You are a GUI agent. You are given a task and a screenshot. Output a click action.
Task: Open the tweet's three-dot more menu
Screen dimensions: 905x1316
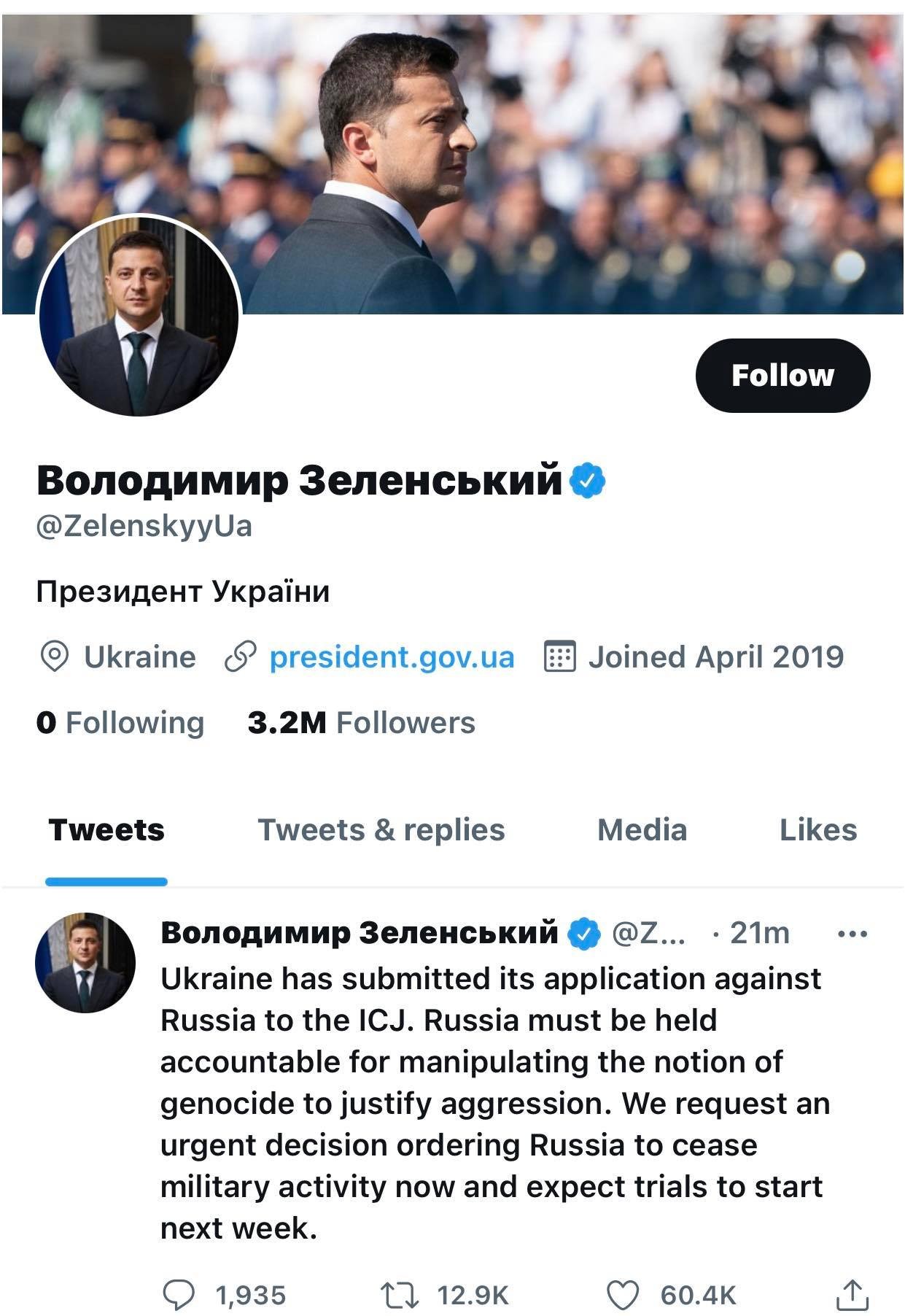tap(852, 933)
